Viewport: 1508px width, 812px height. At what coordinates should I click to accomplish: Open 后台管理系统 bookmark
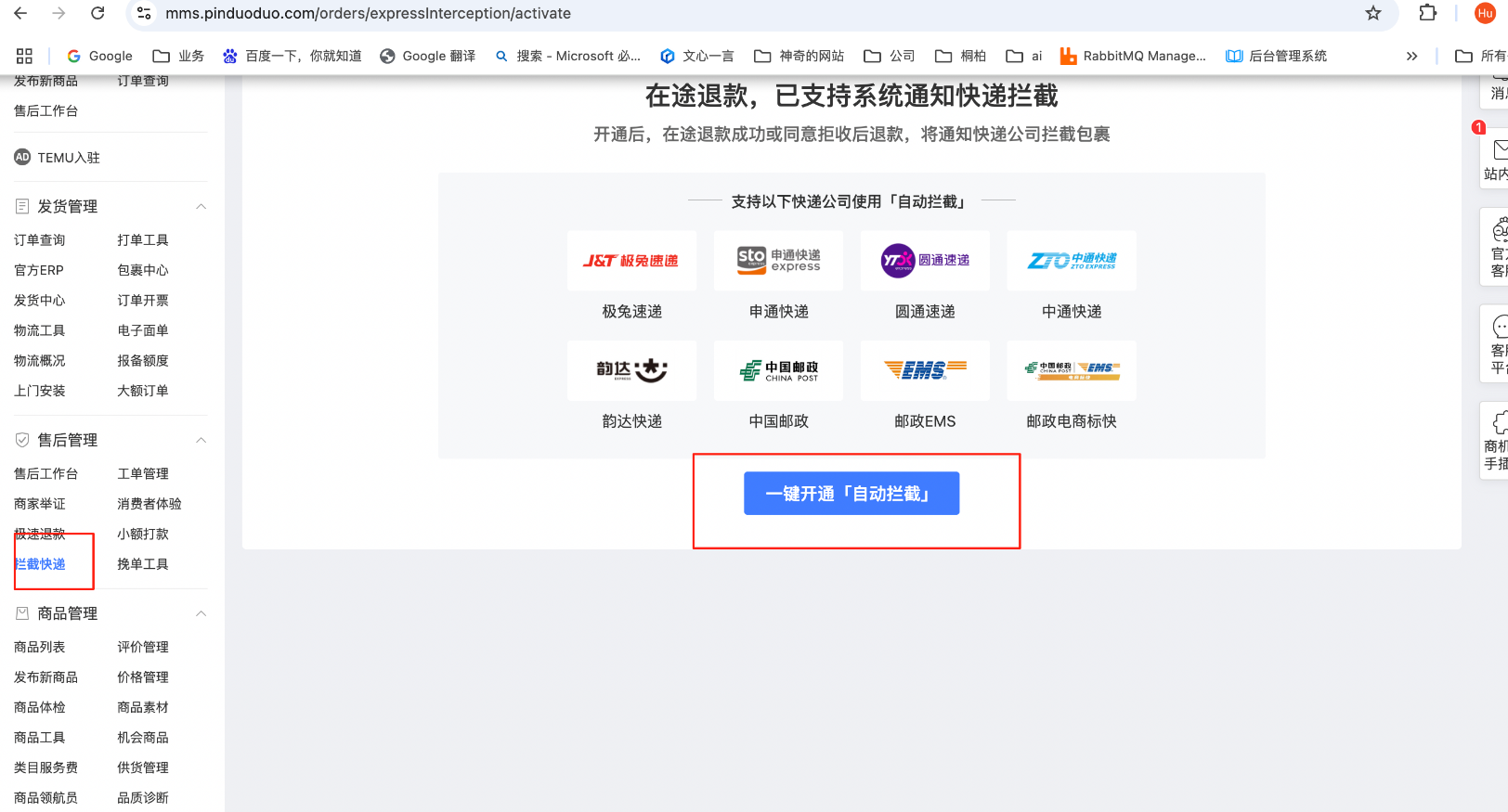1276,56
